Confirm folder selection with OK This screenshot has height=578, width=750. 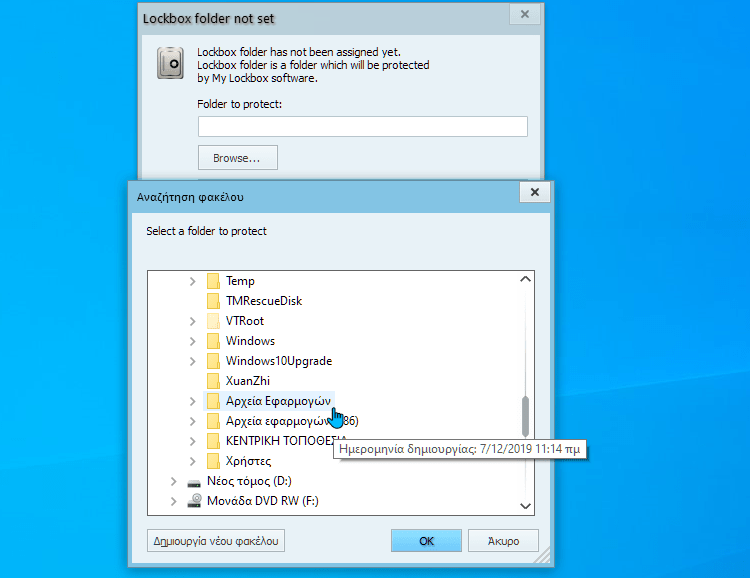tap(426, 541)
